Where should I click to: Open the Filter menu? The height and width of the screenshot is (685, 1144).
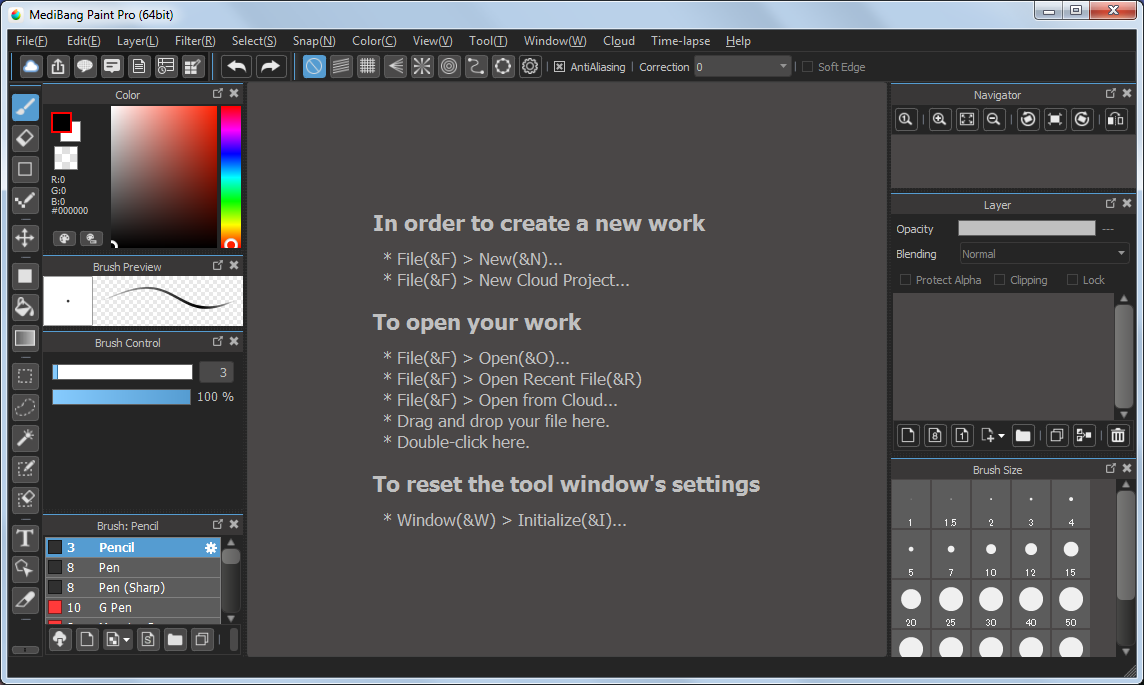tap(195, 41)
